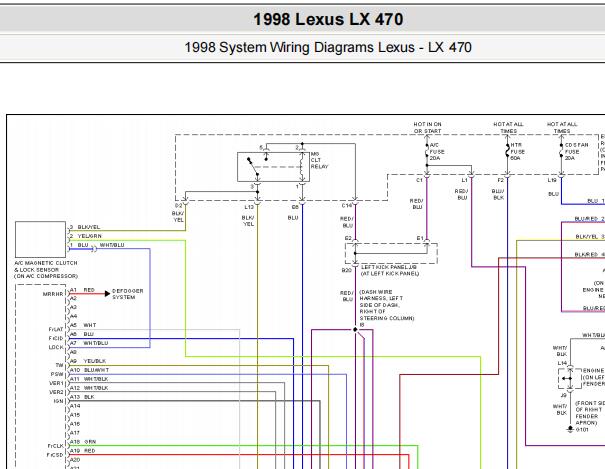The width and height of the screenshot is (605, 469).
Task: Click the "A13 BLK" pin label
Action: point(82,396)
